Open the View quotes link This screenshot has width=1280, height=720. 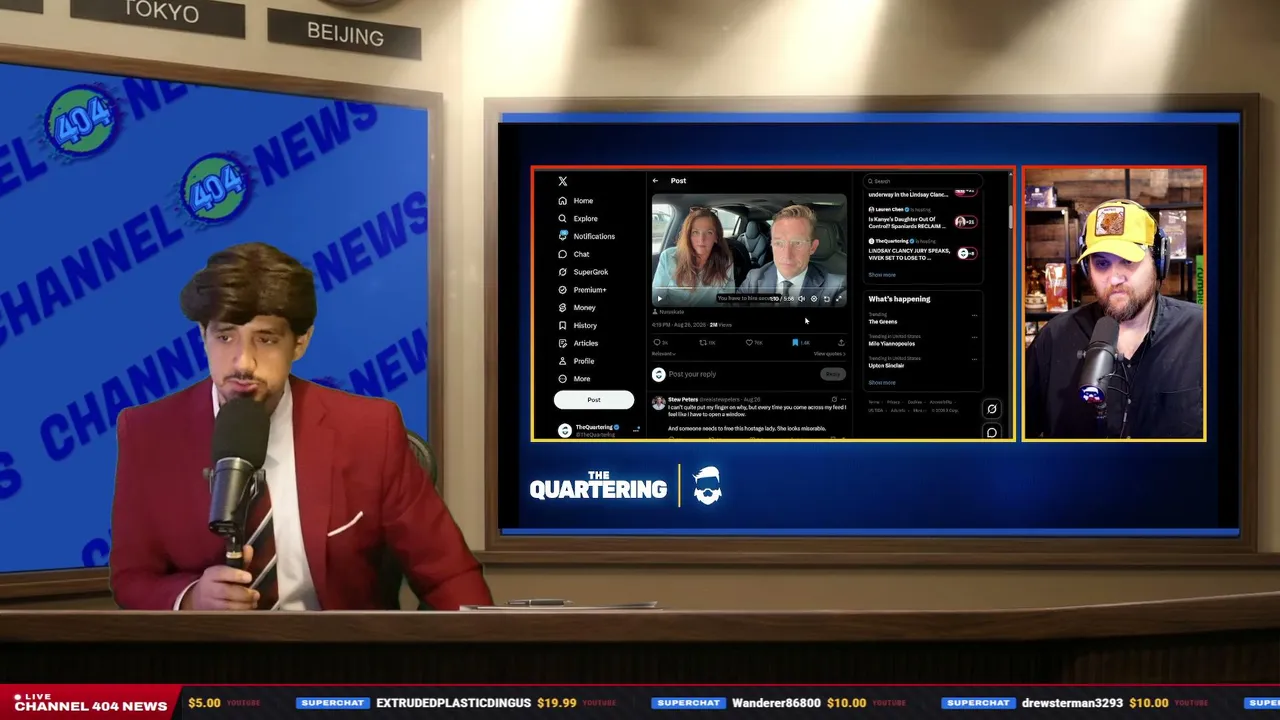click(x=829, y=354)
